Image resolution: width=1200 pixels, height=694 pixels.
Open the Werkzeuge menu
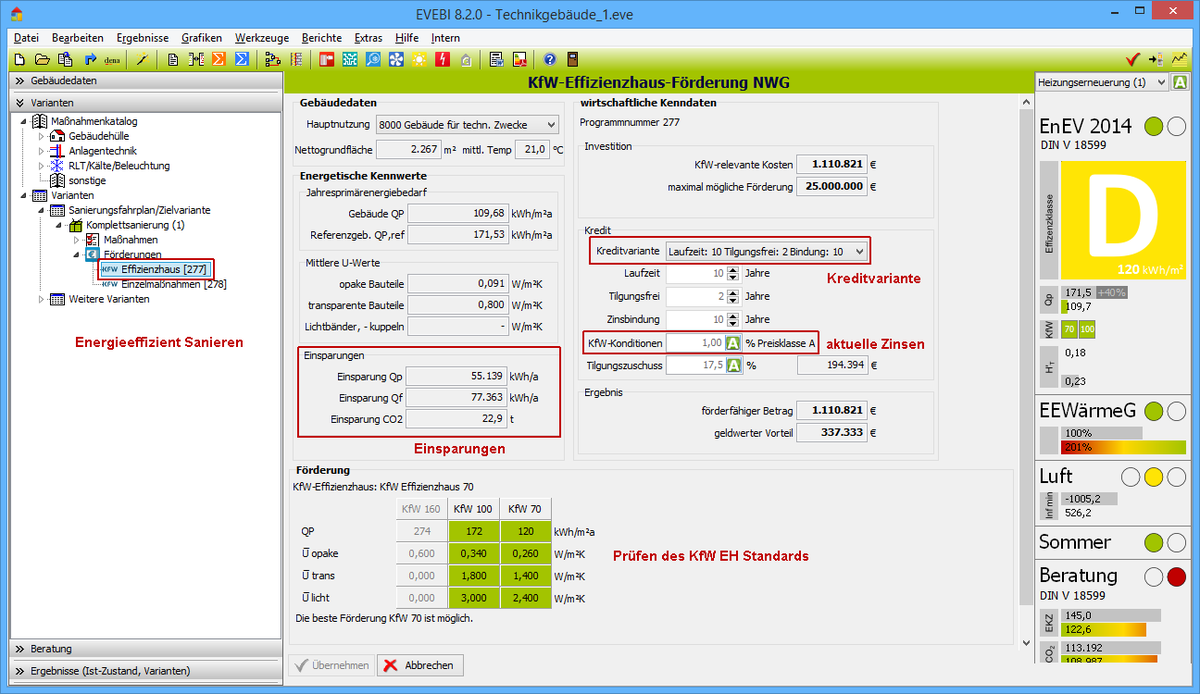coord(261,37)
